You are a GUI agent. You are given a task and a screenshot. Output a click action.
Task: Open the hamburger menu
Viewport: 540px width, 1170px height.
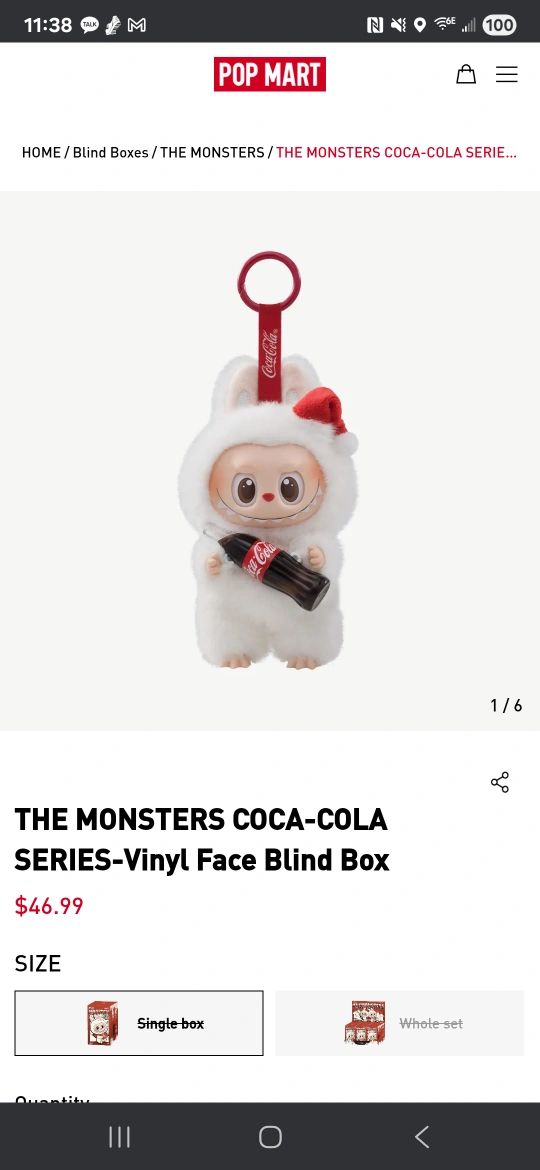tap(506, 74)
